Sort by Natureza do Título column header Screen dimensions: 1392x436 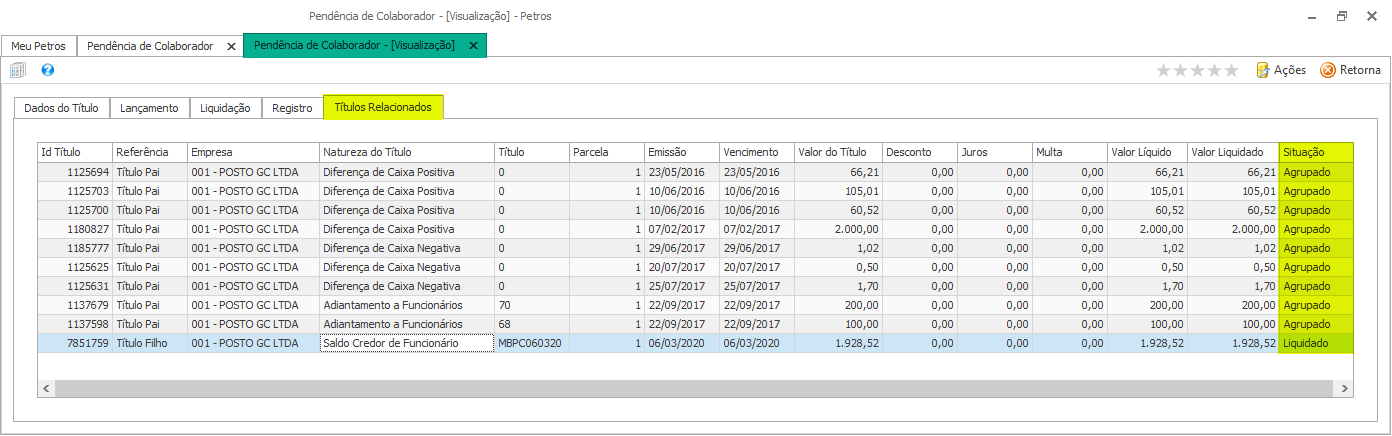point(407,152)
